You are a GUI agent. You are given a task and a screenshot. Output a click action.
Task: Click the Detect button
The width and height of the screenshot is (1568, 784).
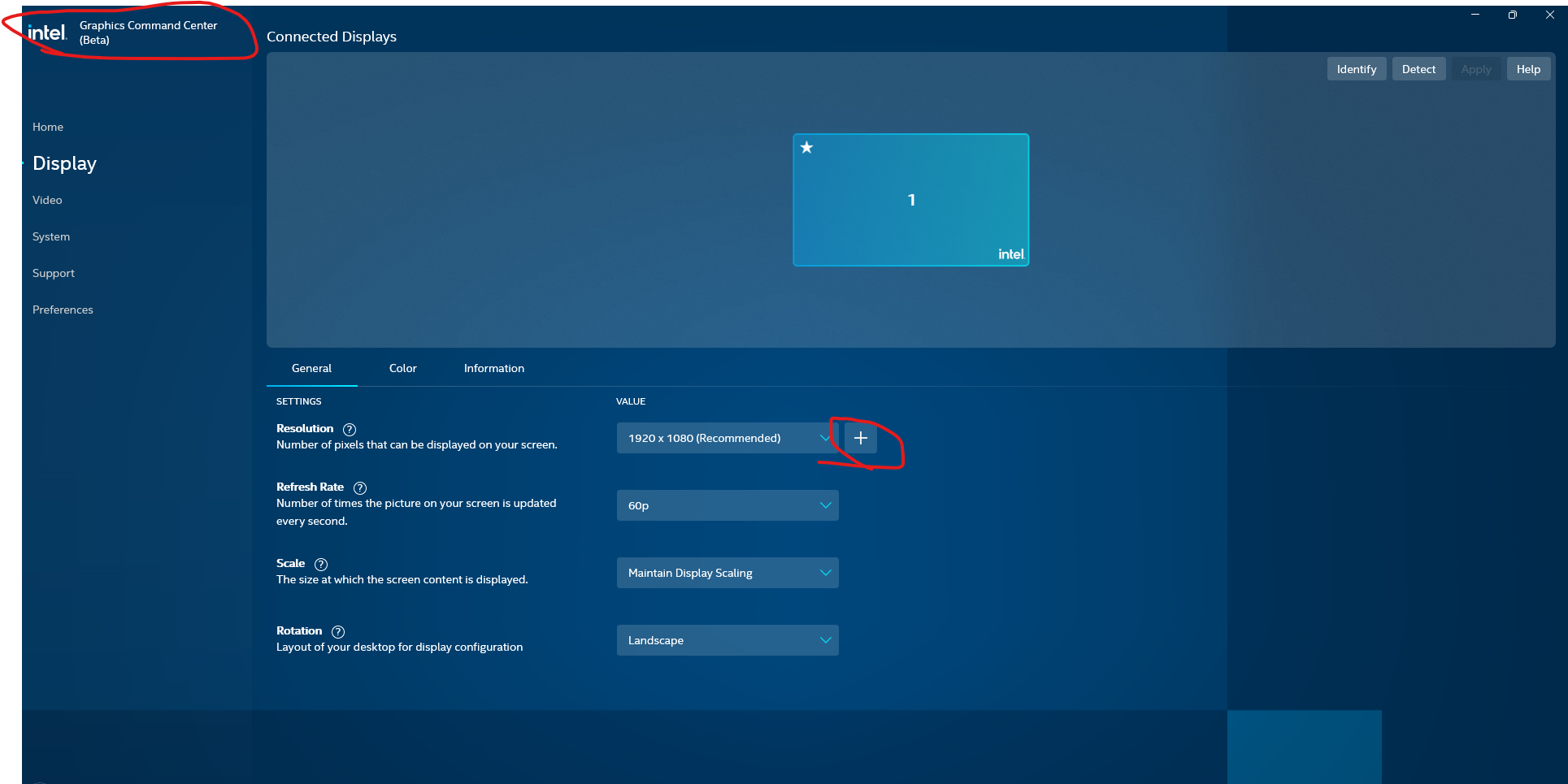pyautogui.click(x=1418, y=68)
